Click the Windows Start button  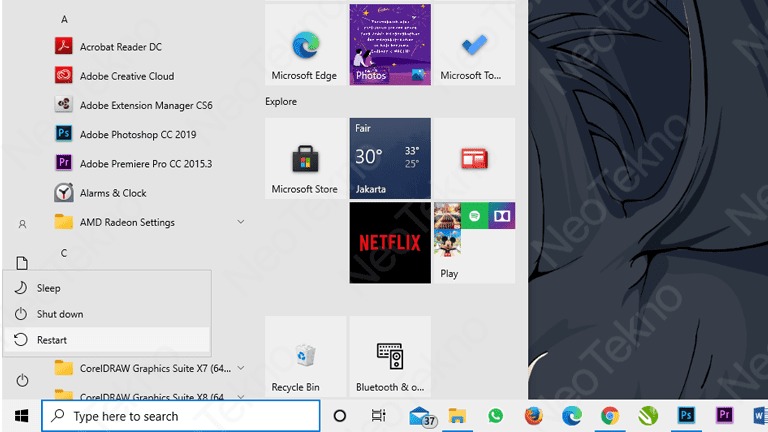click(x=22, y=416)
